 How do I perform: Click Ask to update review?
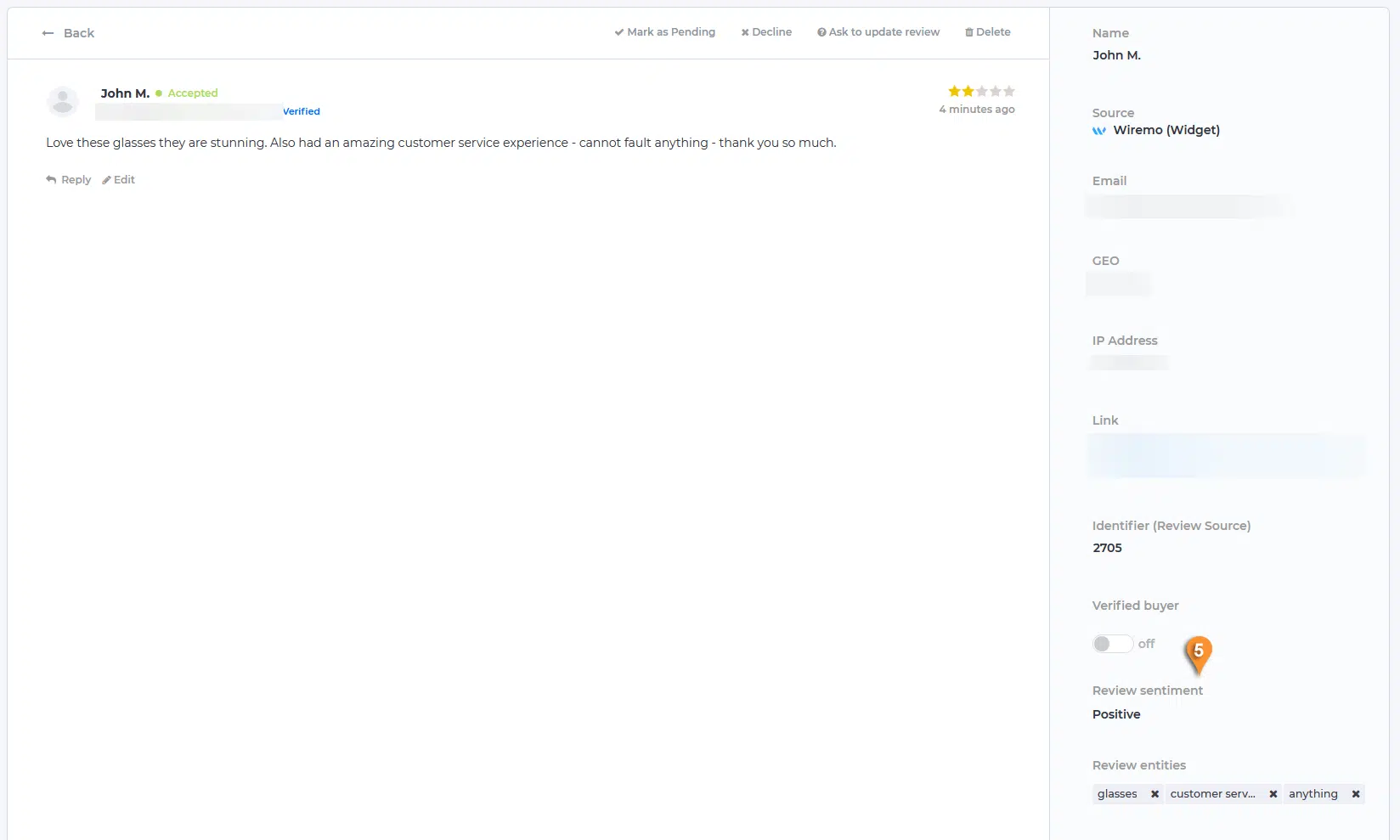click(878, 32)
